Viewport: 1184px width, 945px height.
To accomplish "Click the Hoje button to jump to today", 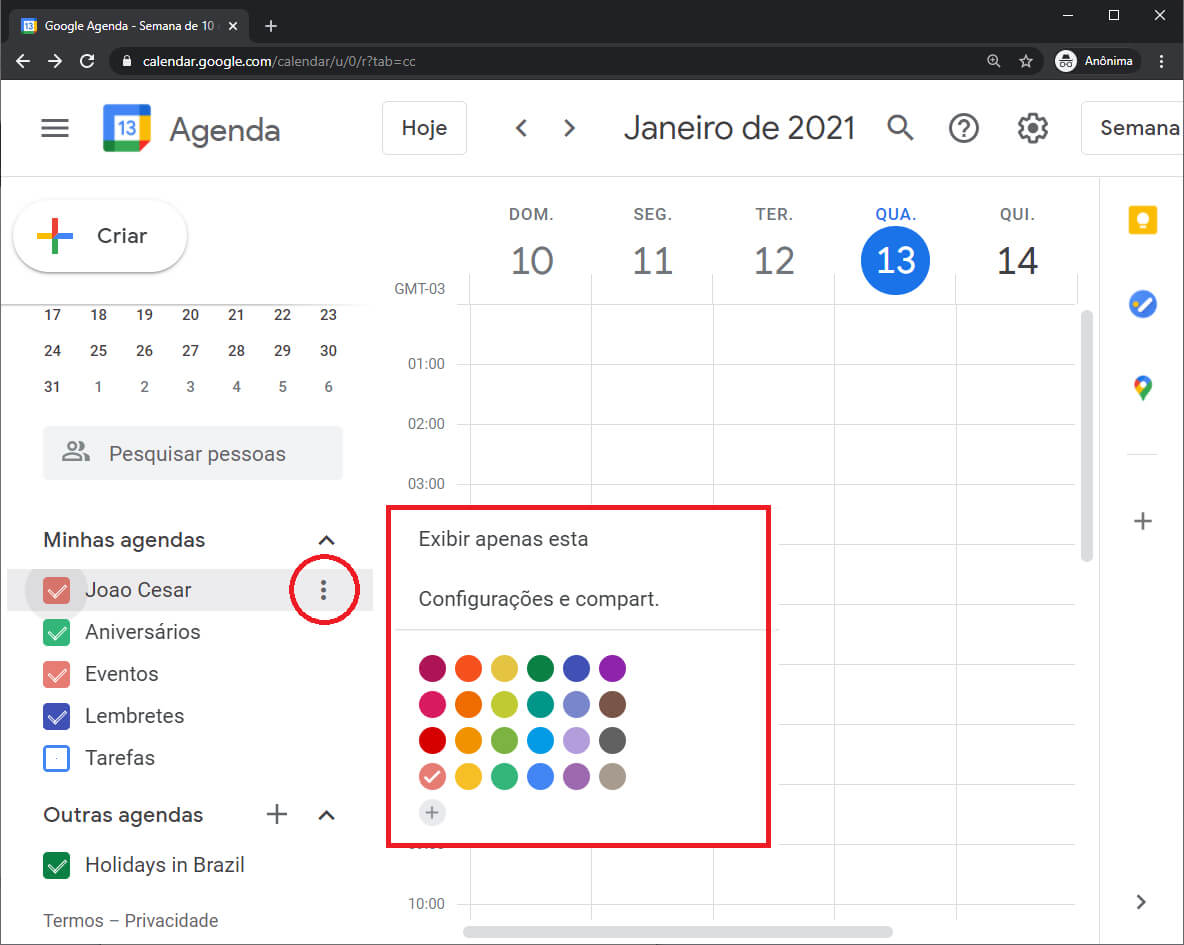I will point(424,128).
